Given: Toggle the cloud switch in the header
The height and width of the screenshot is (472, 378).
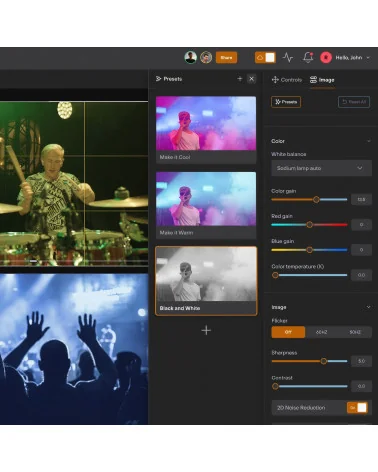Looking at the screenshot, I should (x=265, y=57).
